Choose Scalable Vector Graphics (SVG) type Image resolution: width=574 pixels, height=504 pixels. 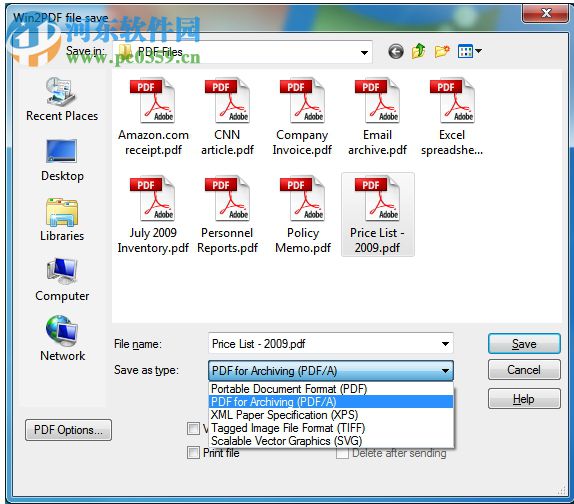(x=331, y=441)
